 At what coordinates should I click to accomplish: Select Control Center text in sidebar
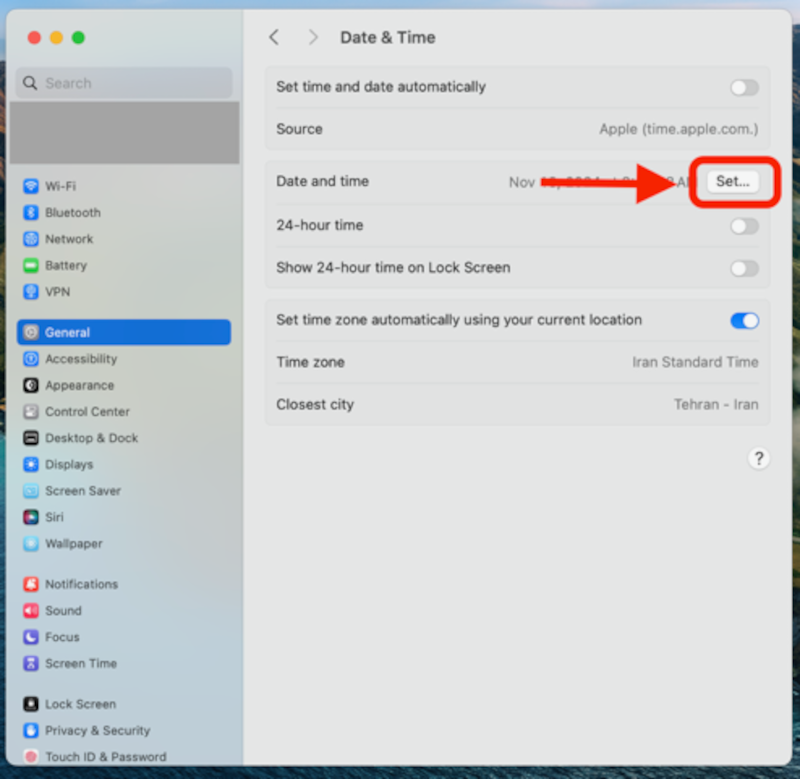click(87, 411)
